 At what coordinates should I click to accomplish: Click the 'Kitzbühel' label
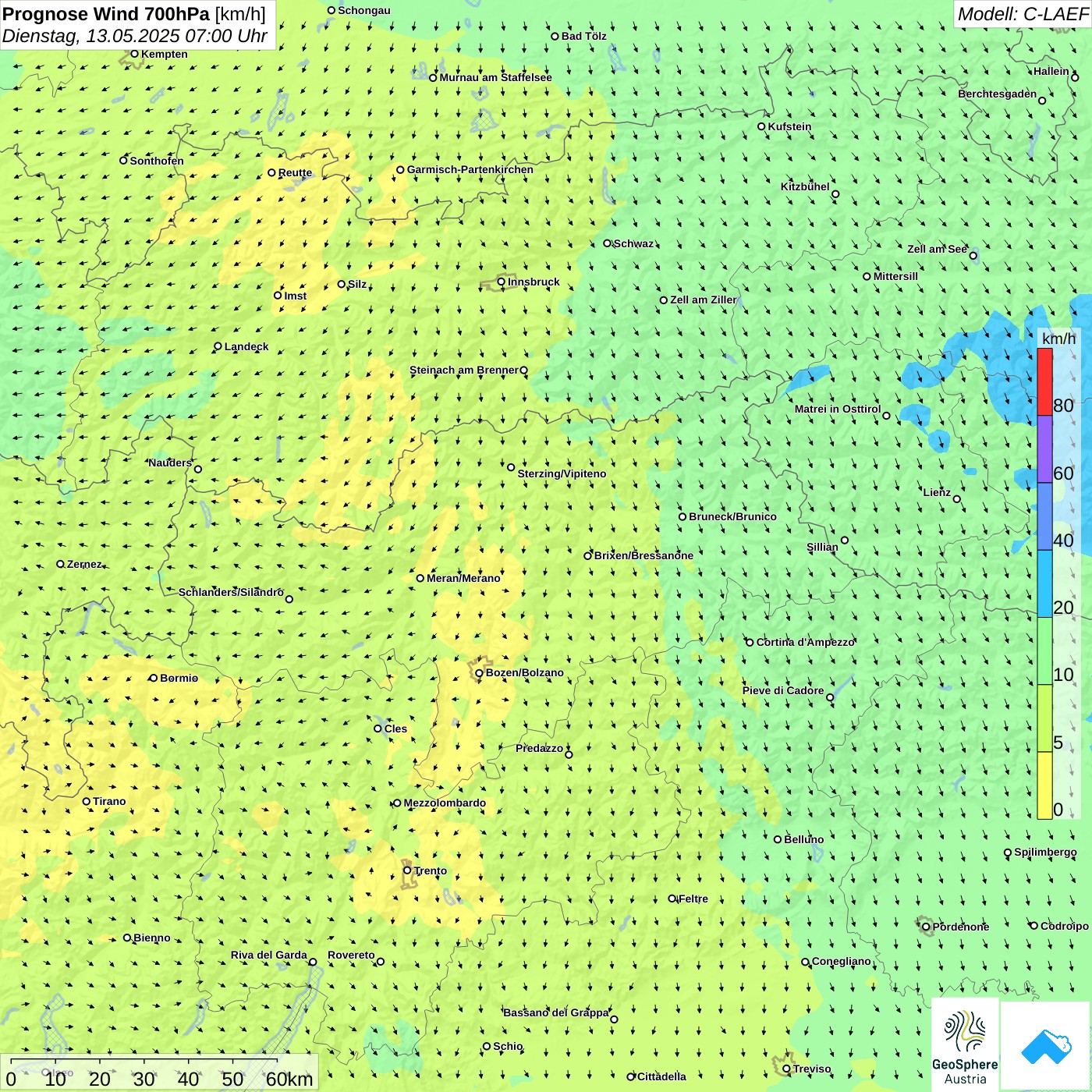pyautogui.click(x=805, y=186)
